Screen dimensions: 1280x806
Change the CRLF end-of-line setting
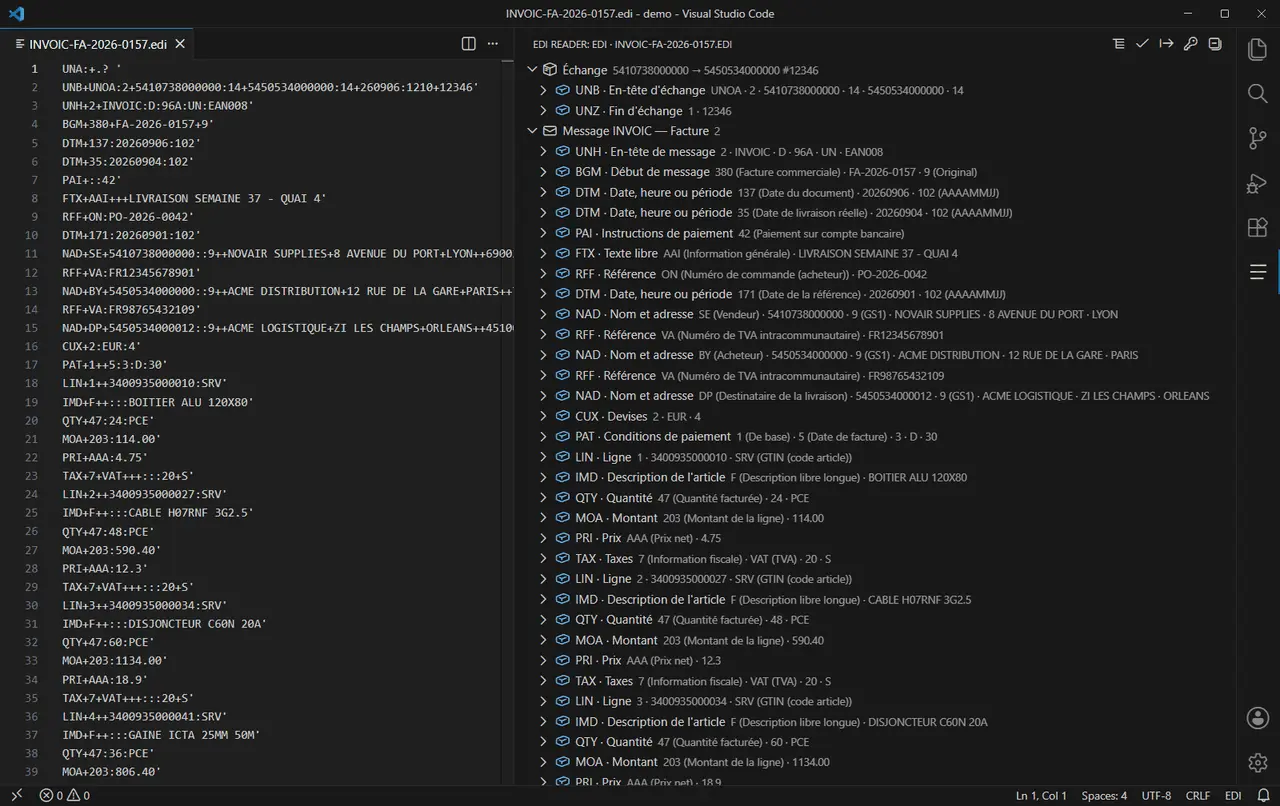point(1198,796)
